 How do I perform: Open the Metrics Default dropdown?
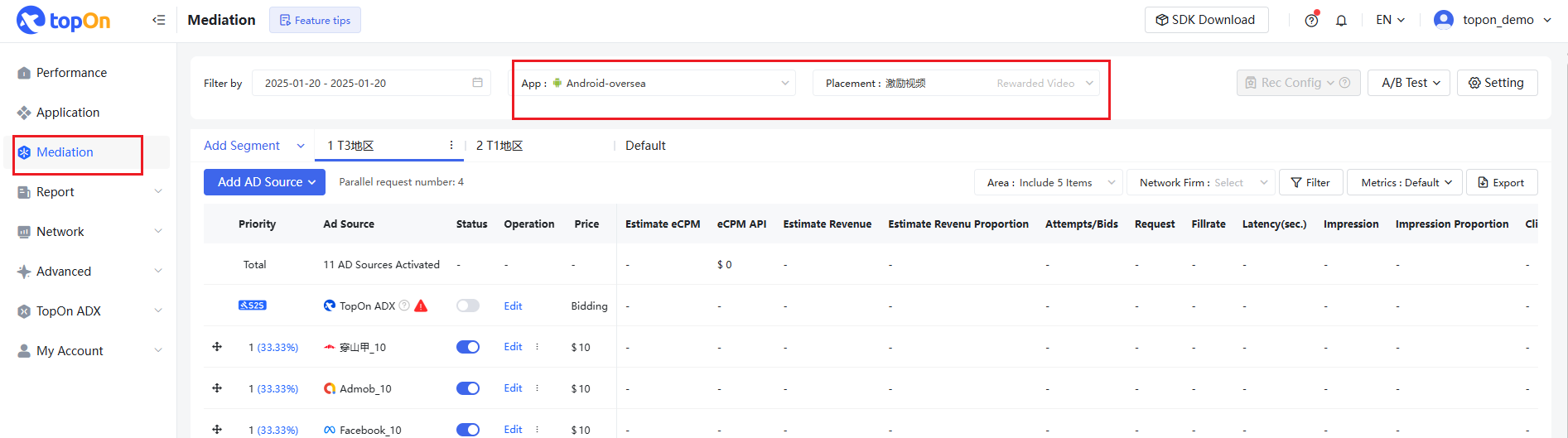point(1406,183)
